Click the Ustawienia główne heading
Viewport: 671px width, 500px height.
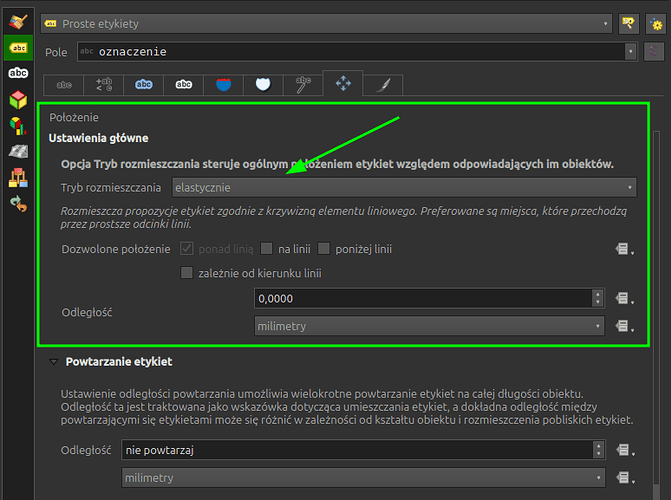(x=98, y=138)
